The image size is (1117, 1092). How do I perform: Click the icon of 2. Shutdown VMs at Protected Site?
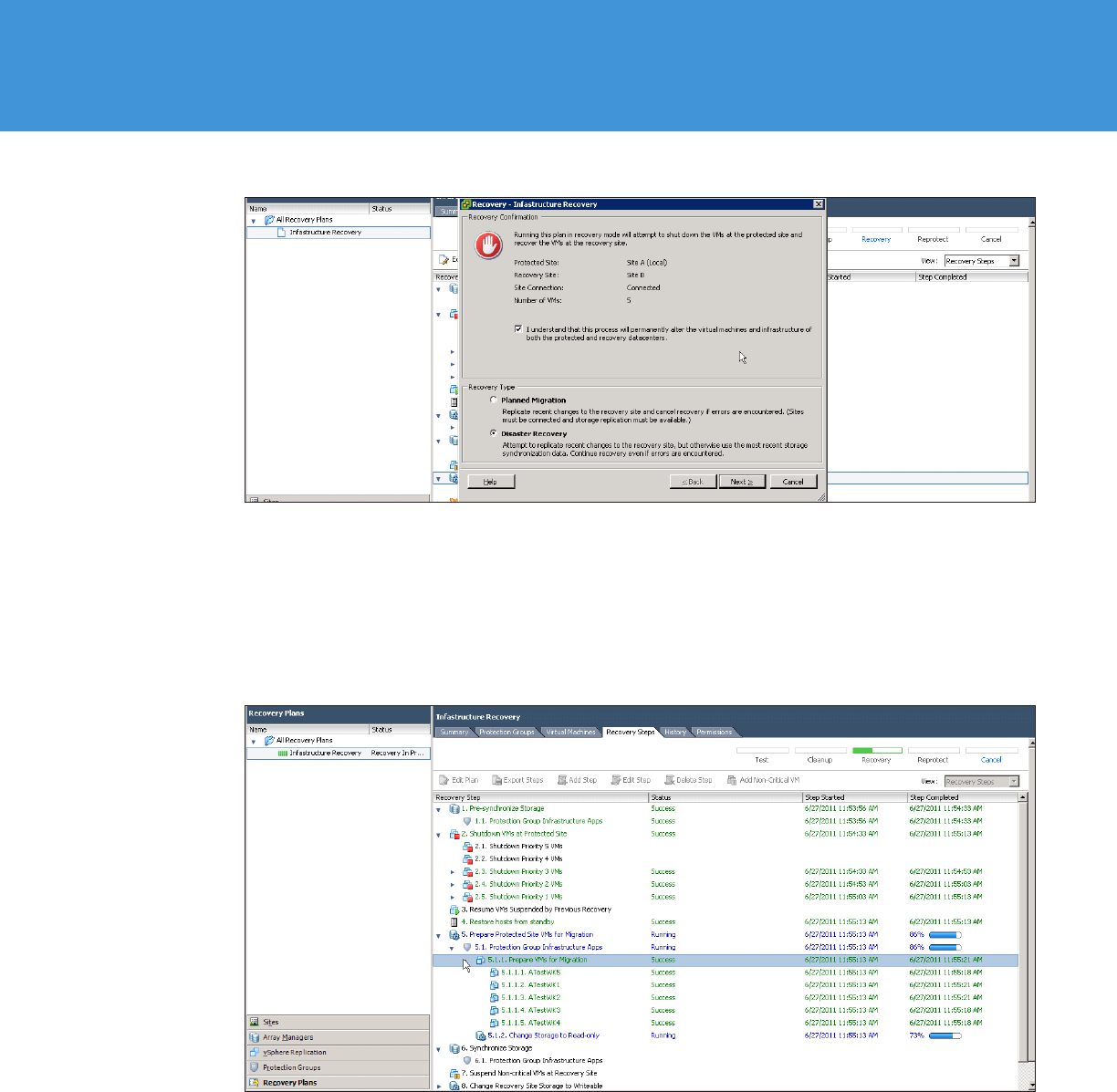coord(454,834)
